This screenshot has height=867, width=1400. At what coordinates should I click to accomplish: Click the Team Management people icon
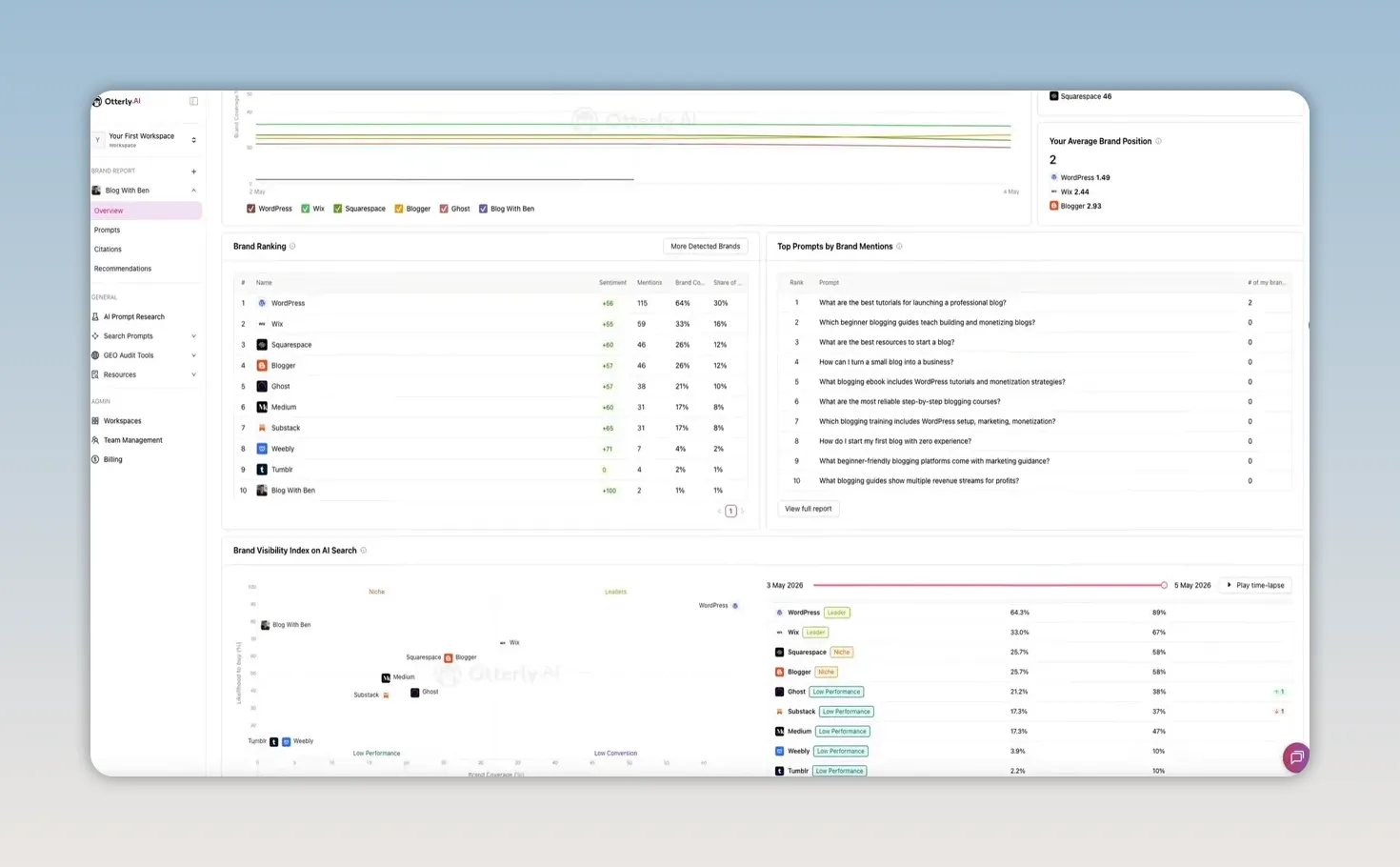pos(95,440)
